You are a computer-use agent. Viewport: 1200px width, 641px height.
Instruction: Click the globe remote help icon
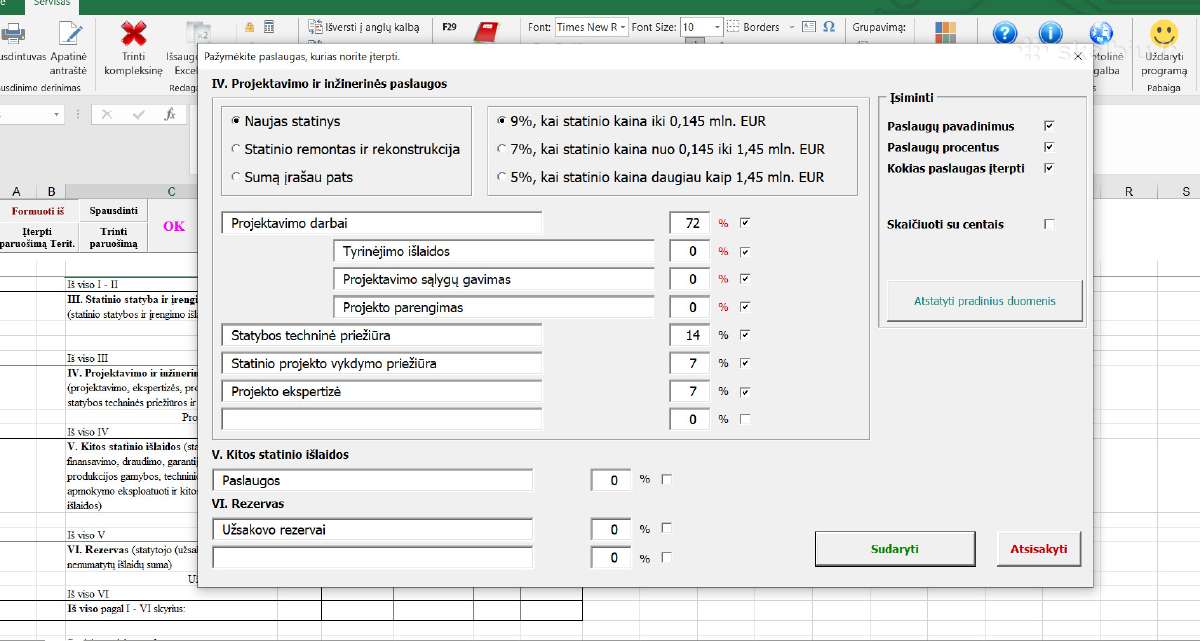(1100, 34)
